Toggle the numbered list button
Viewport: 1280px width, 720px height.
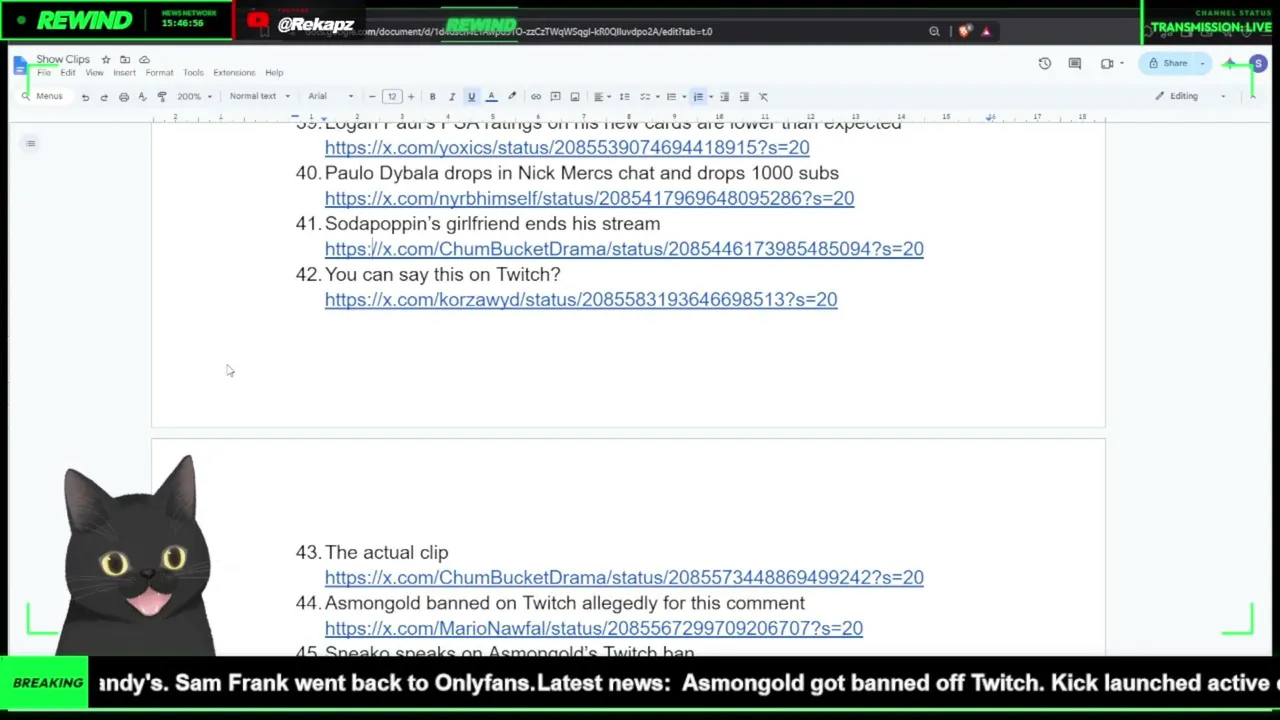click(698, 97)
